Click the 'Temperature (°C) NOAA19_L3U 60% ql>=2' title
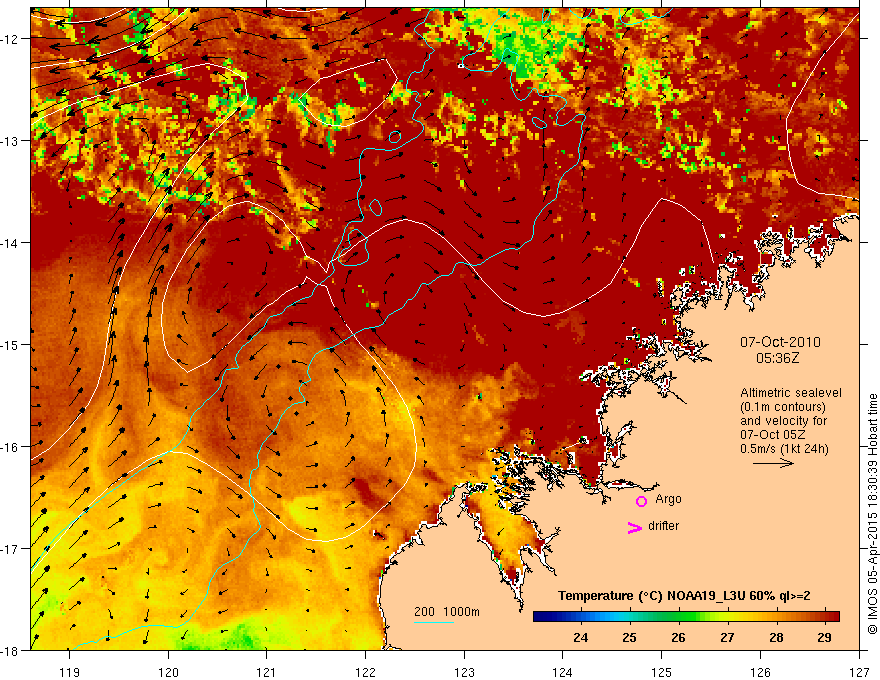 click(x=684, y=596)
